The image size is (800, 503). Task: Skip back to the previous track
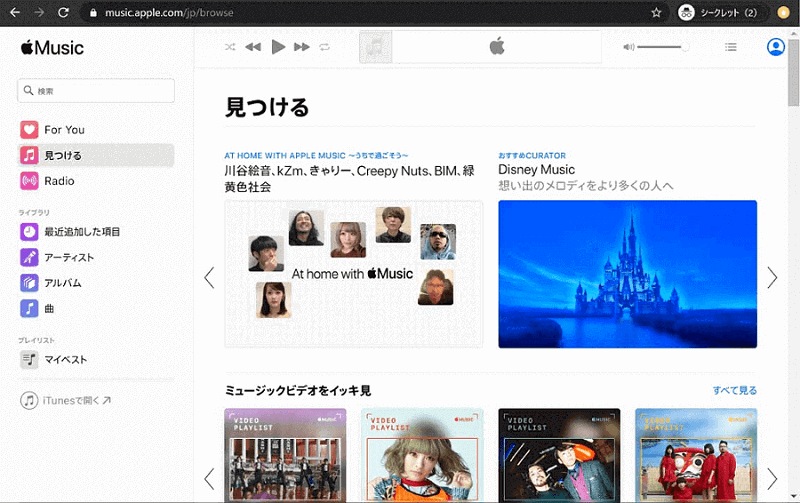pos(253,47)
